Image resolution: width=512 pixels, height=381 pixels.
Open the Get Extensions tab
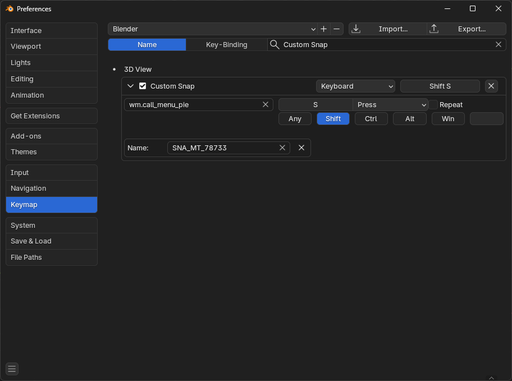click(x=52, y=116)
